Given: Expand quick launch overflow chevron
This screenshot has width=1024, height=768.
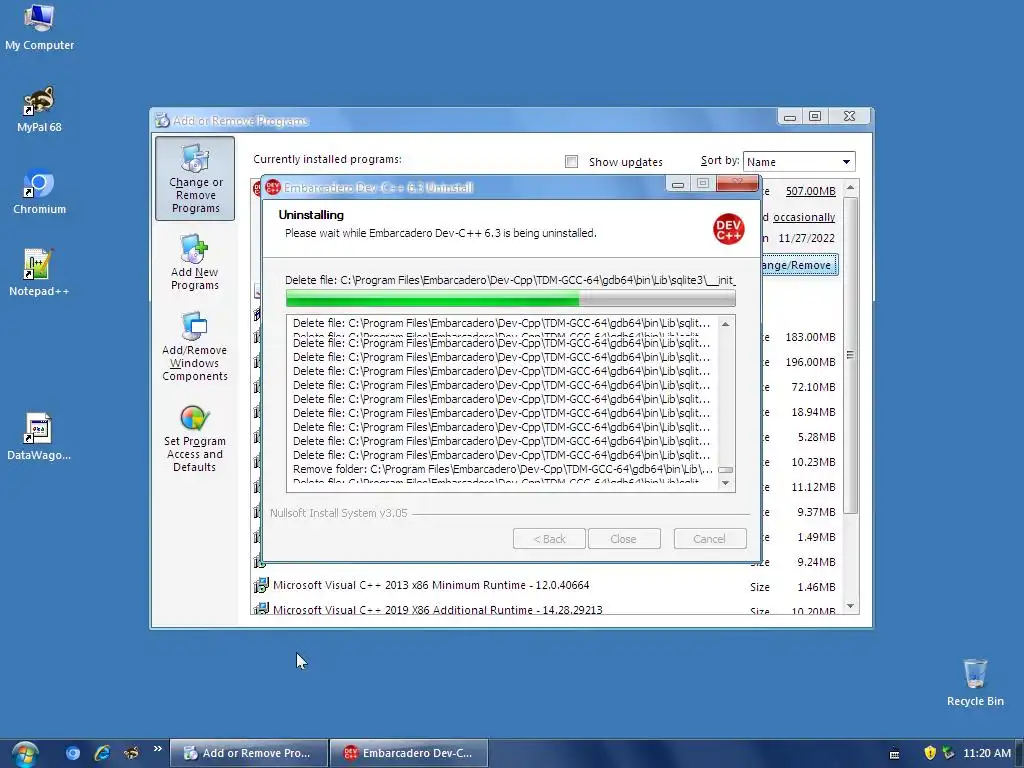Looking at the screenshot, I should [x=157, y=749].
